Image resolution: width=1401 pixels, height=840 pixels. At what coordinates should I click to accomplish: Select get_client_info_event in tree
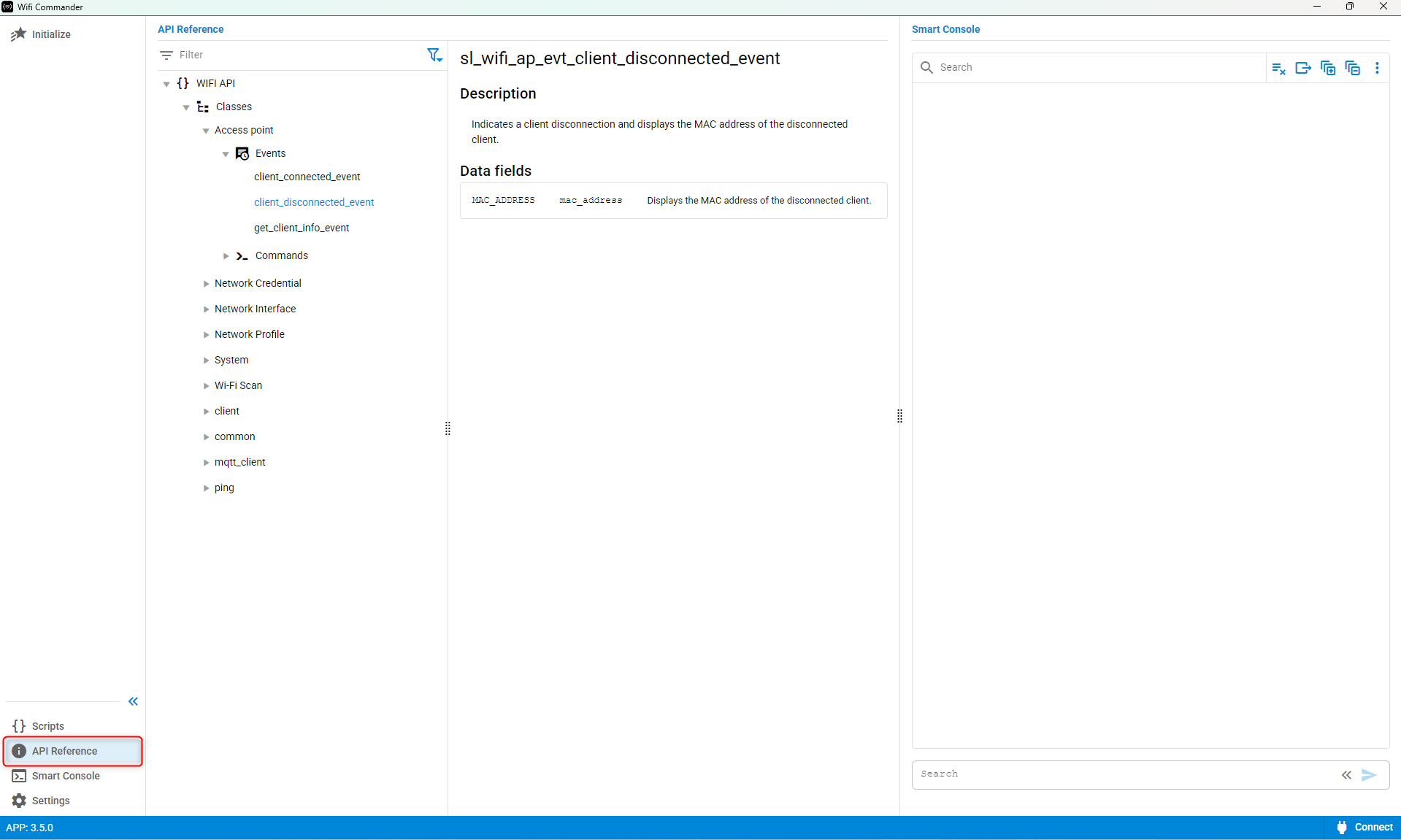[302, 228]
